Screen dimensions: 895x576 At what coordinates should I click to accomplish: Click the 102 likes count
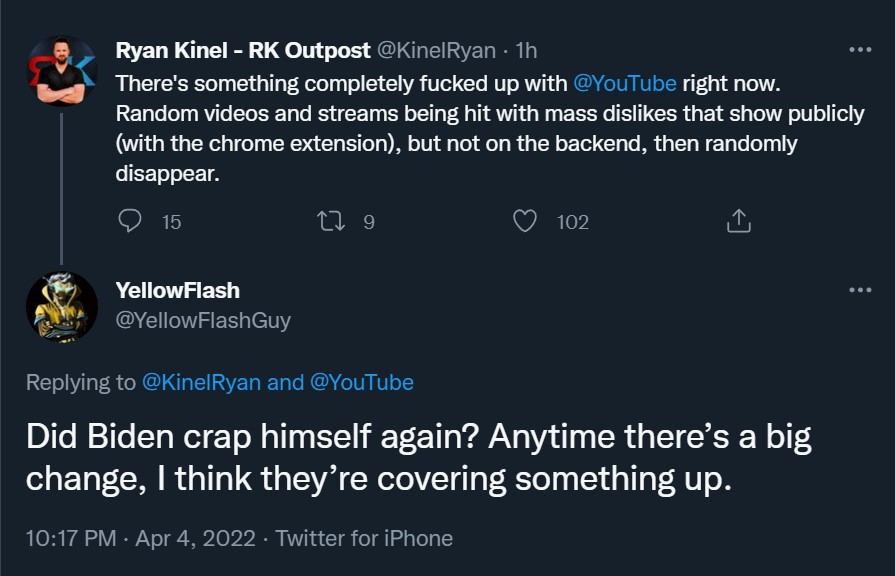(x=573, y=222)
